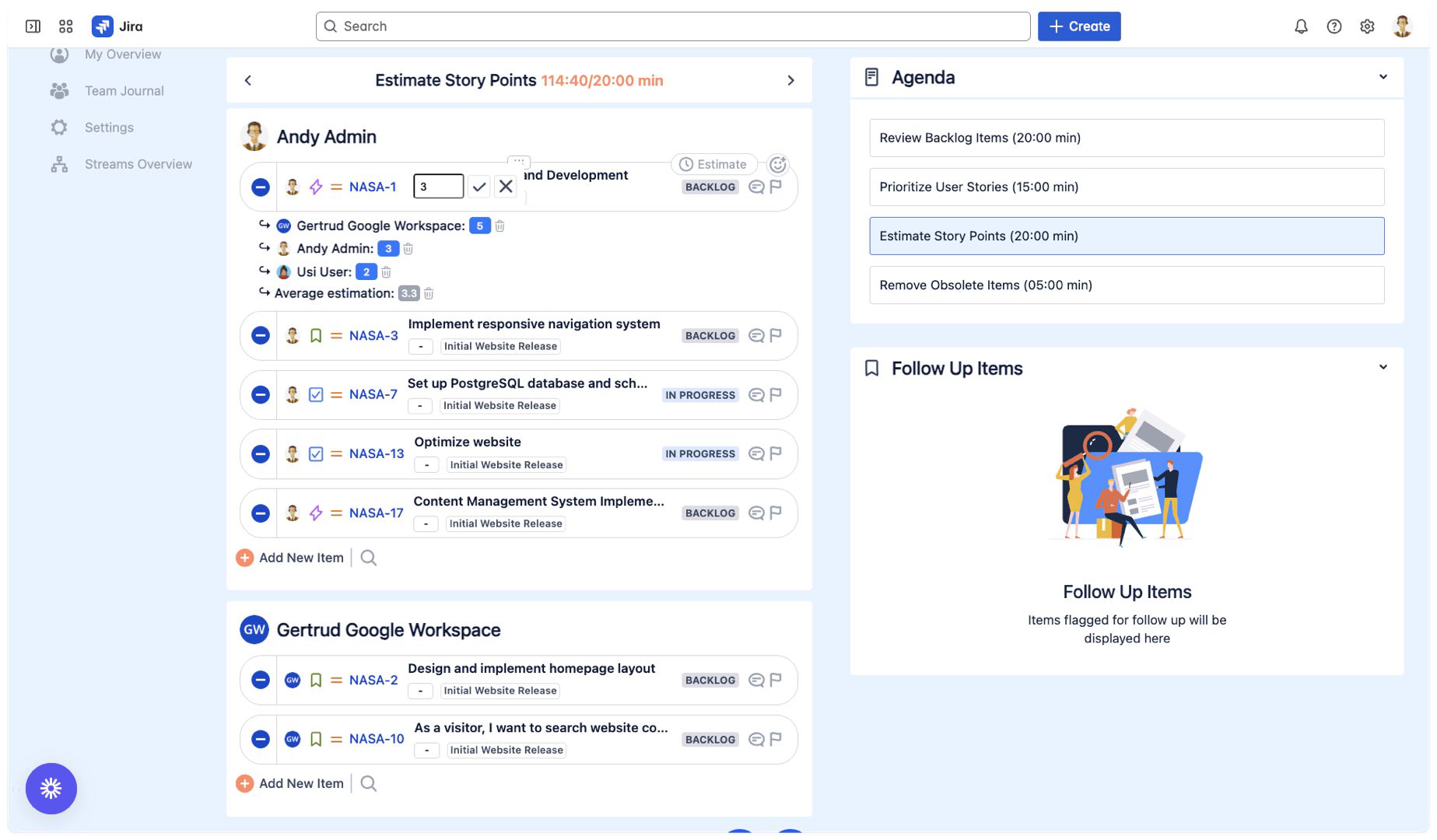Confirm the NASA-1 estimate with checkmark
This screenshot has width=1437, height=840.
click(x=479, y=187)
